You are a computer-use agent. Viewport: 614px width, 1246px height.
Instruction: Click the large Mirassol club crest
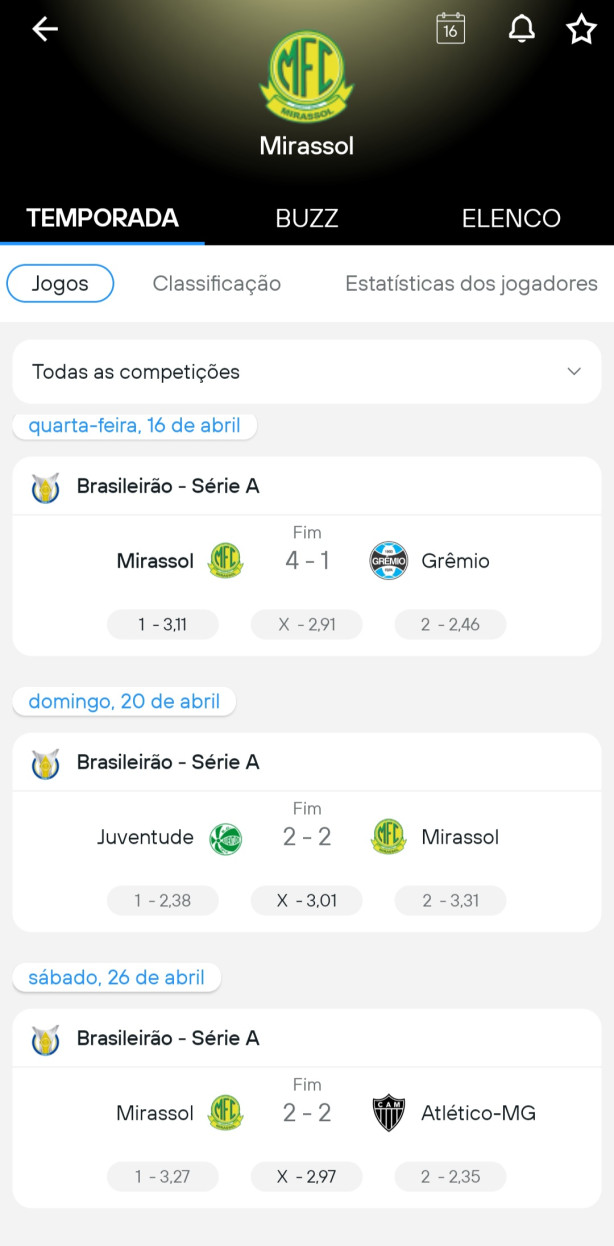[x=306, y=77]
